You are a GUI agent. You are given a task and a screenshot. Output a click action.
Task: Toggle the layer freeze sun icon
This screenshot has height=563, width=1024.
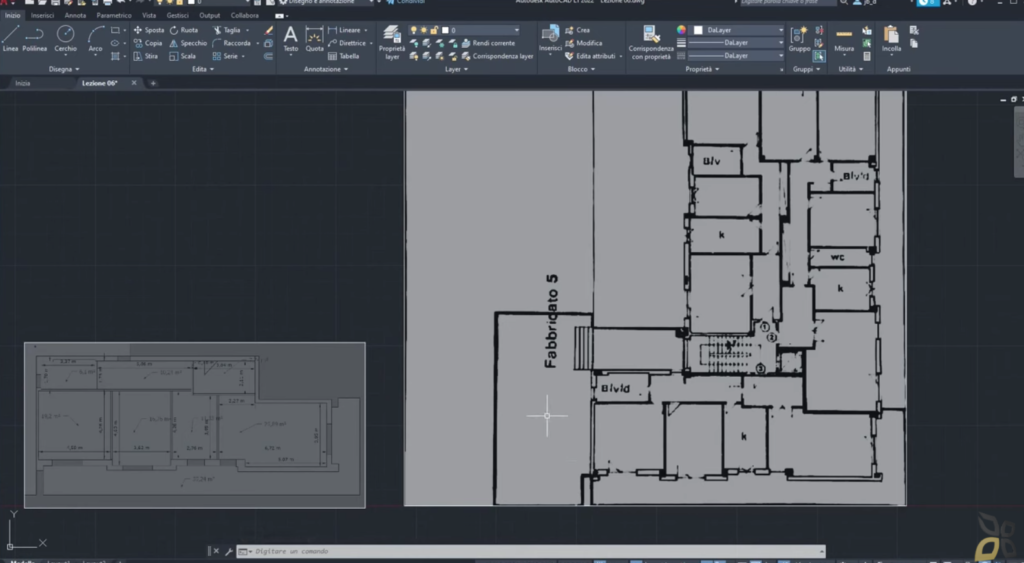[423, 30]
